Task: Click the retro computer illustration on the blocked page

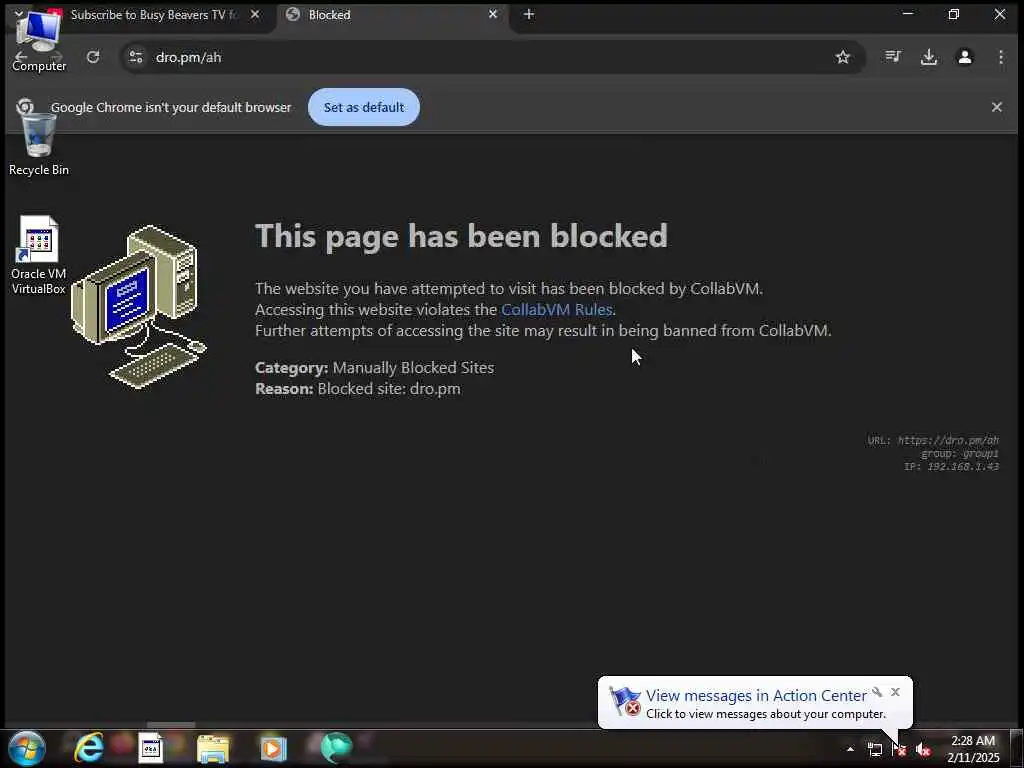Action: click(138, 307)
